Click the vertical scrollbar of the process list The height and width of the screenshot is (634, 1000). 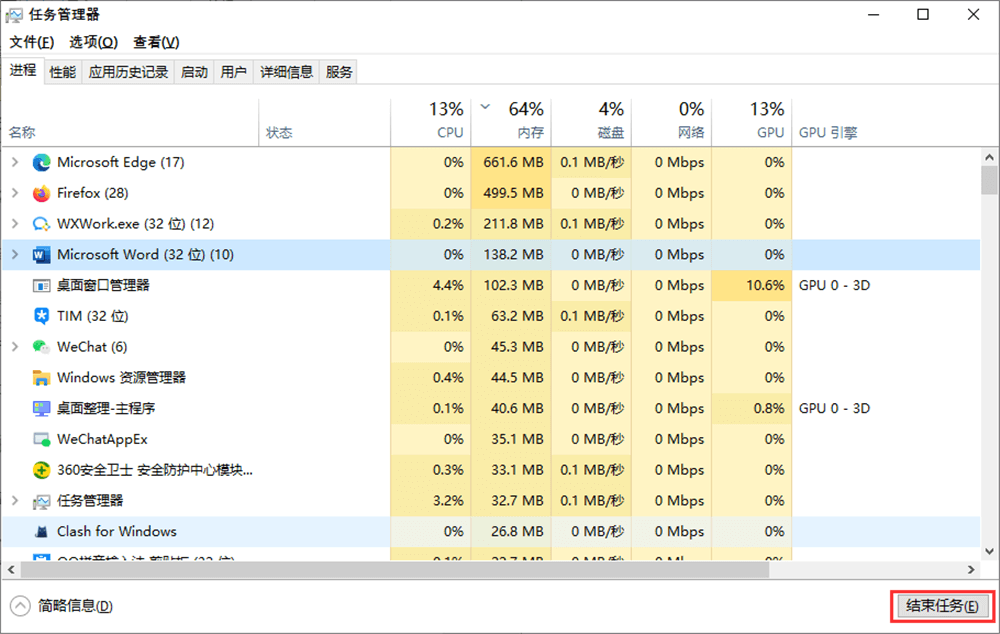pos(989,350)
